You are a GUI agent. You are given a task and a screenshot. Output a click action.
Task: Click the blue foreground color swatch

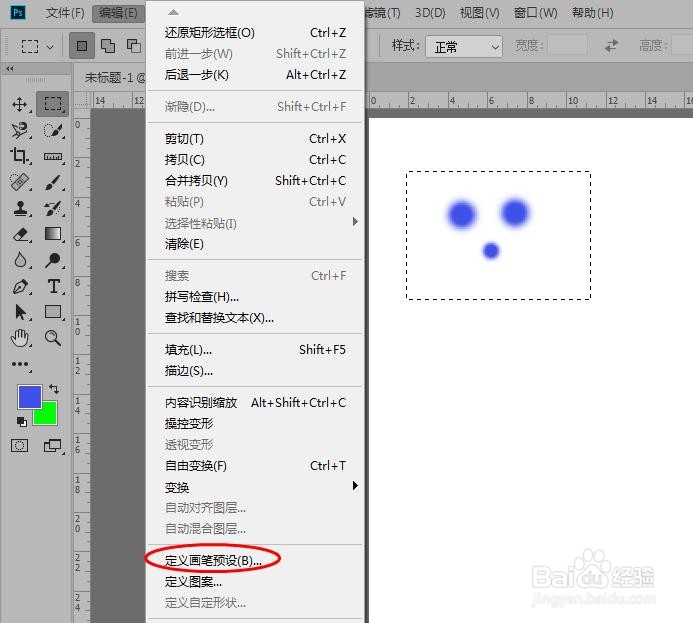coord(29,396)
